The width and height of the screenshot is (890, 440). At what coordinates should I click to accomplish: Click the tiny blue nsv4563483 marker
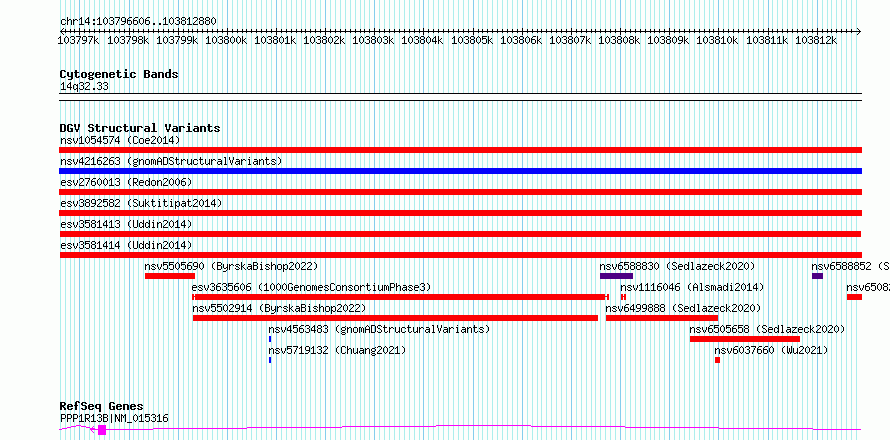click(270, 339)
